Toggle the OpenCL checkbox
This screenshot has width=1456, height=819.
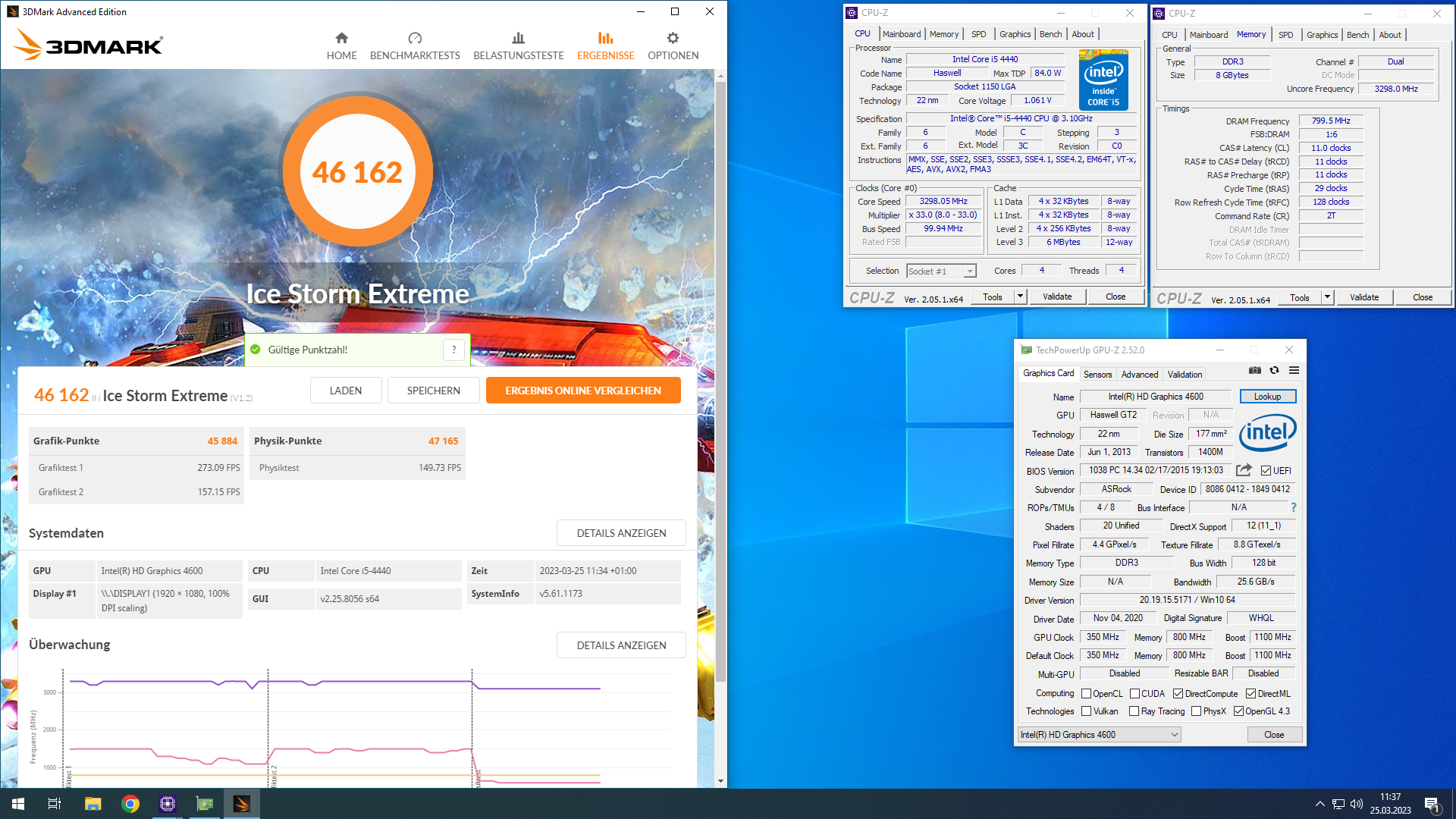[1086, 694]
